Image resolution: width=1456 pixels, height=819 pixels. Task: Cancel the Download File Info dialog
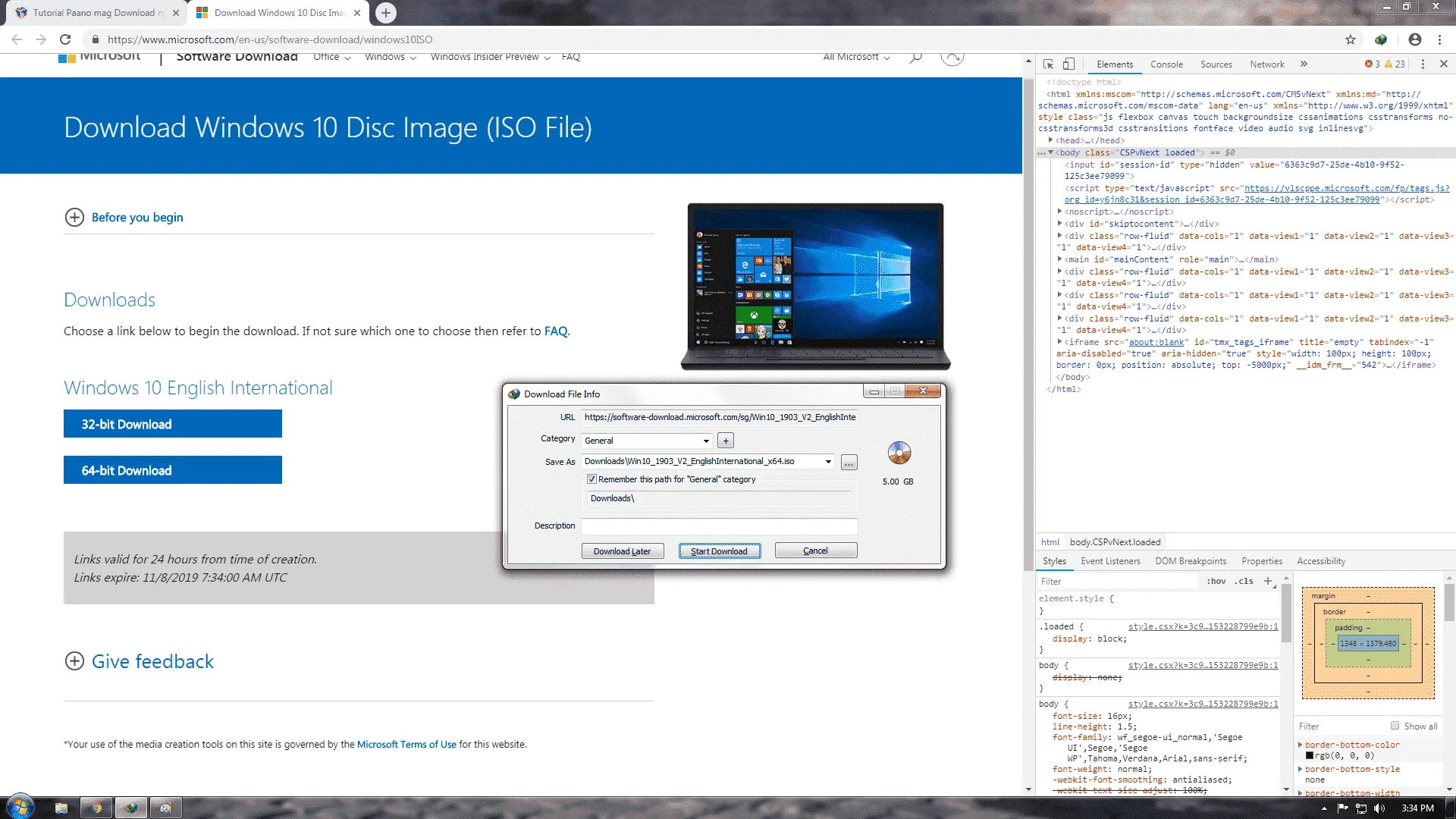tap(815, 551)
